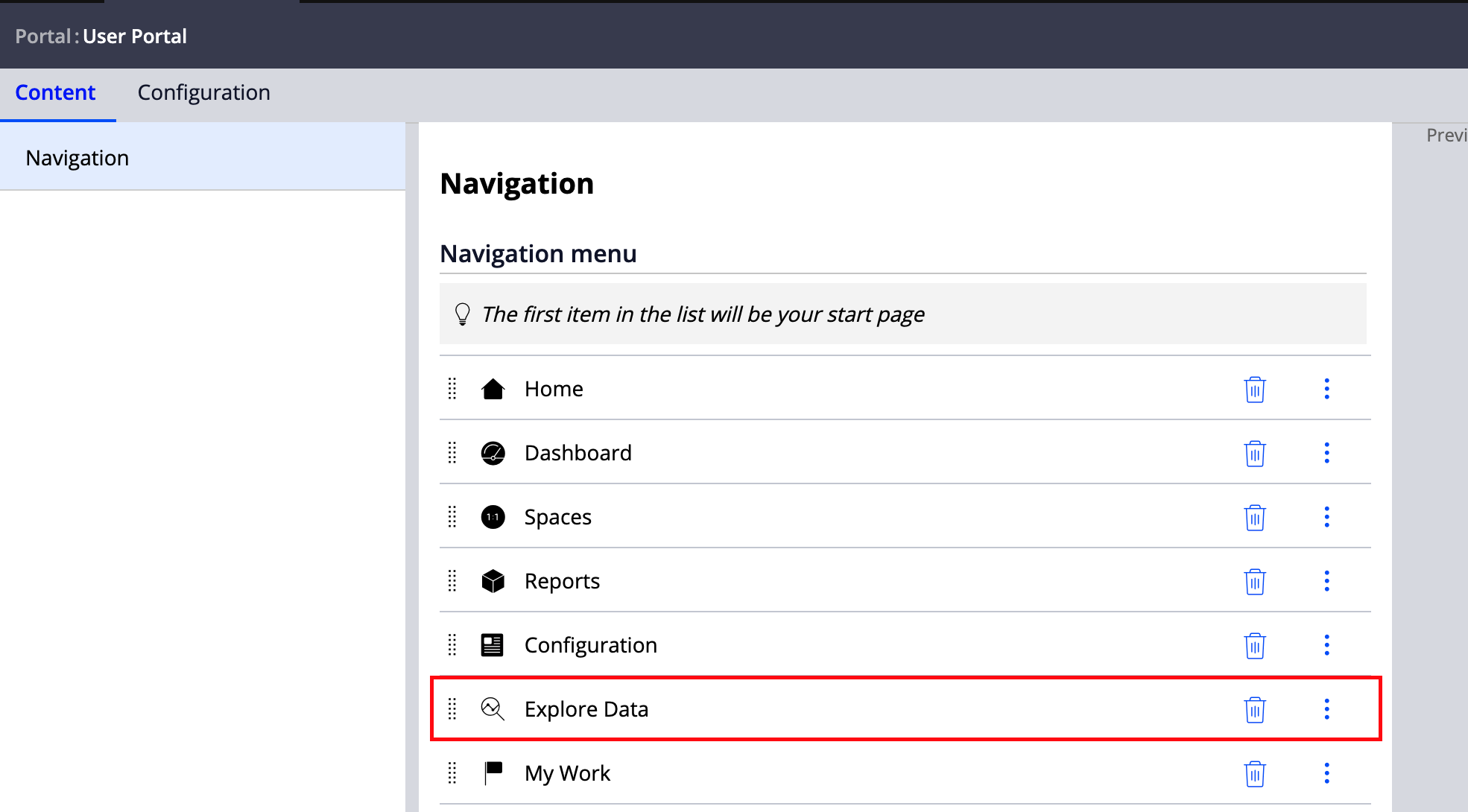Screen dimensions: 1468x812
Task: Grab the drag handle of Reports row
Action: (452, 581)
